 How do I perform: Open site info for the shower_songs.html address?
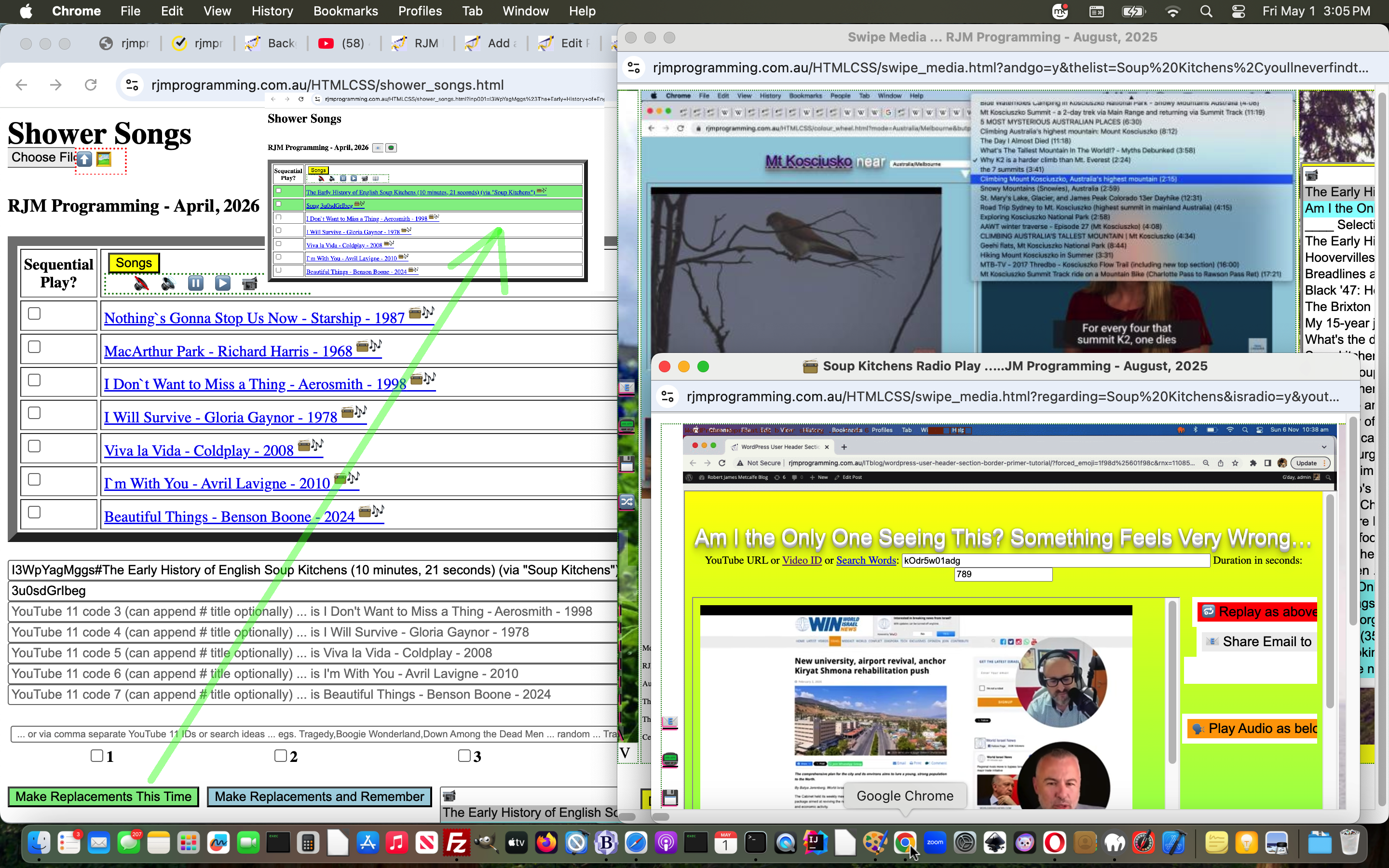(x=132, y=85)
